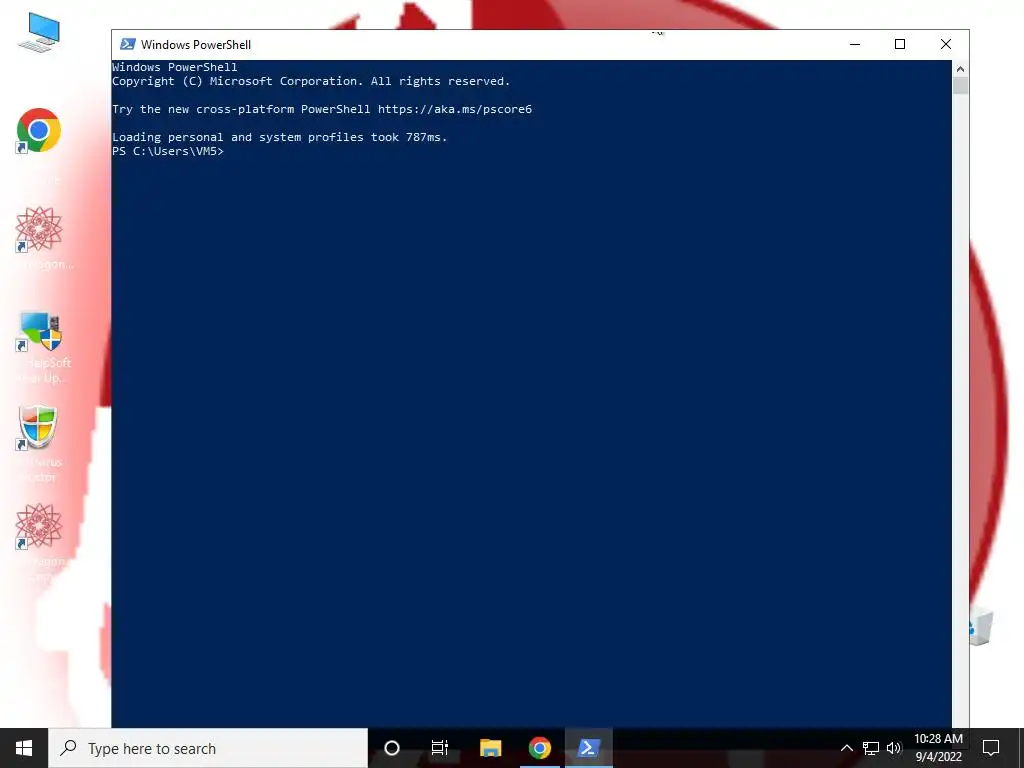The image size is (1024, 768).
Task: Open the Windows Start menu
Action: click(24, 748)
